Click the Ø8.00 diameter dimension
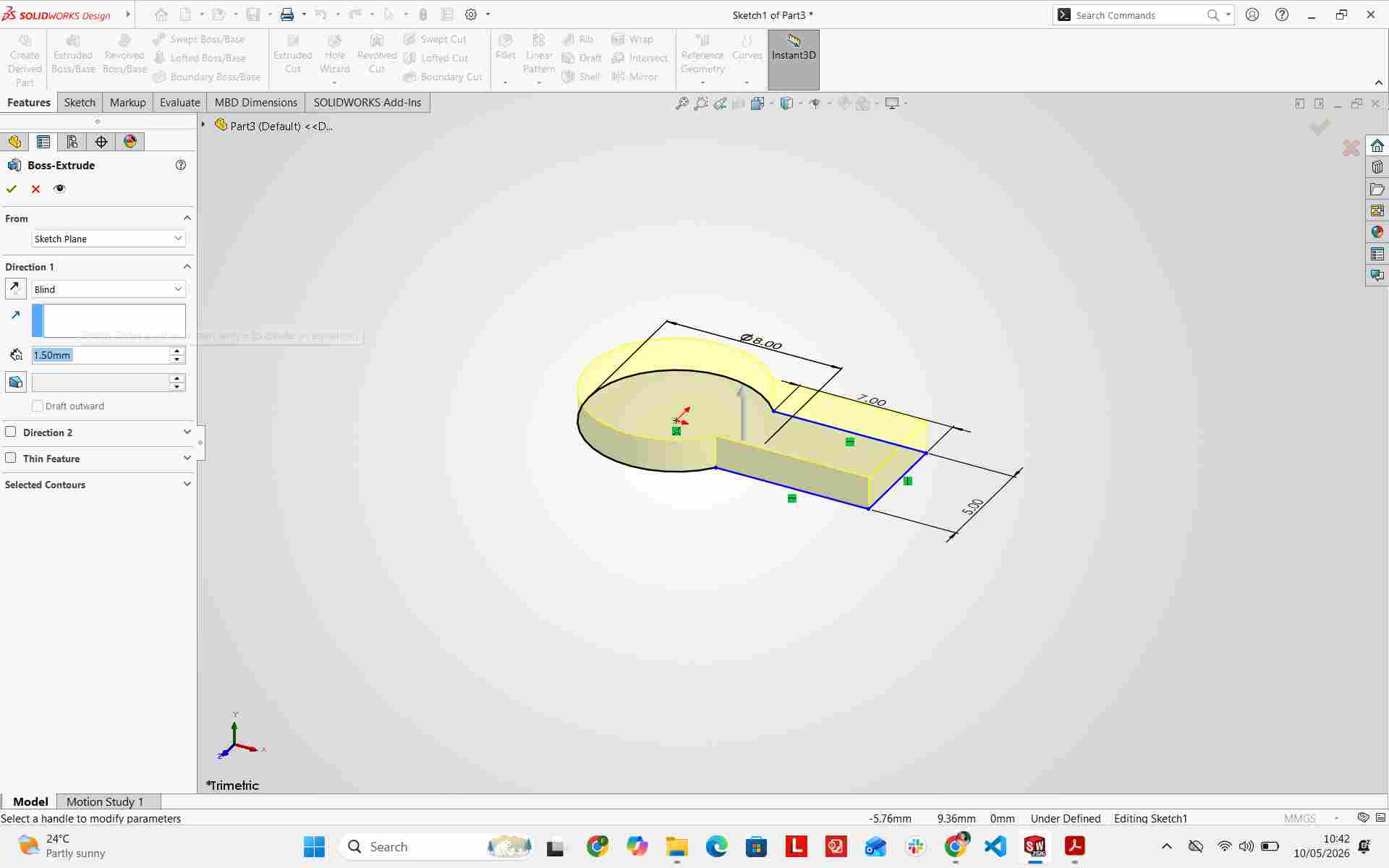The height and width of the screenshot is (868, 1389). (761, 341)
